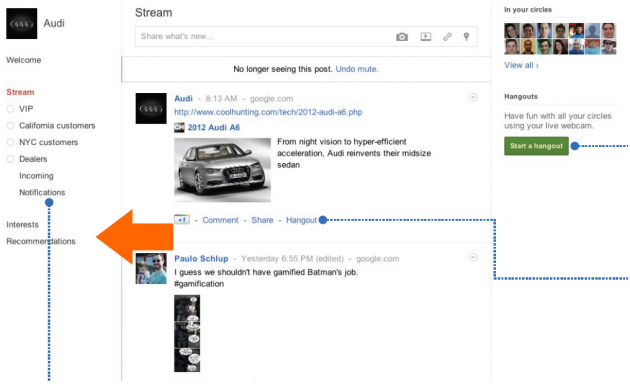Image resolution: width=630 pixels, height=387 pixels.
Task: Share the Audi A6 post
Action: click(262, 220)
